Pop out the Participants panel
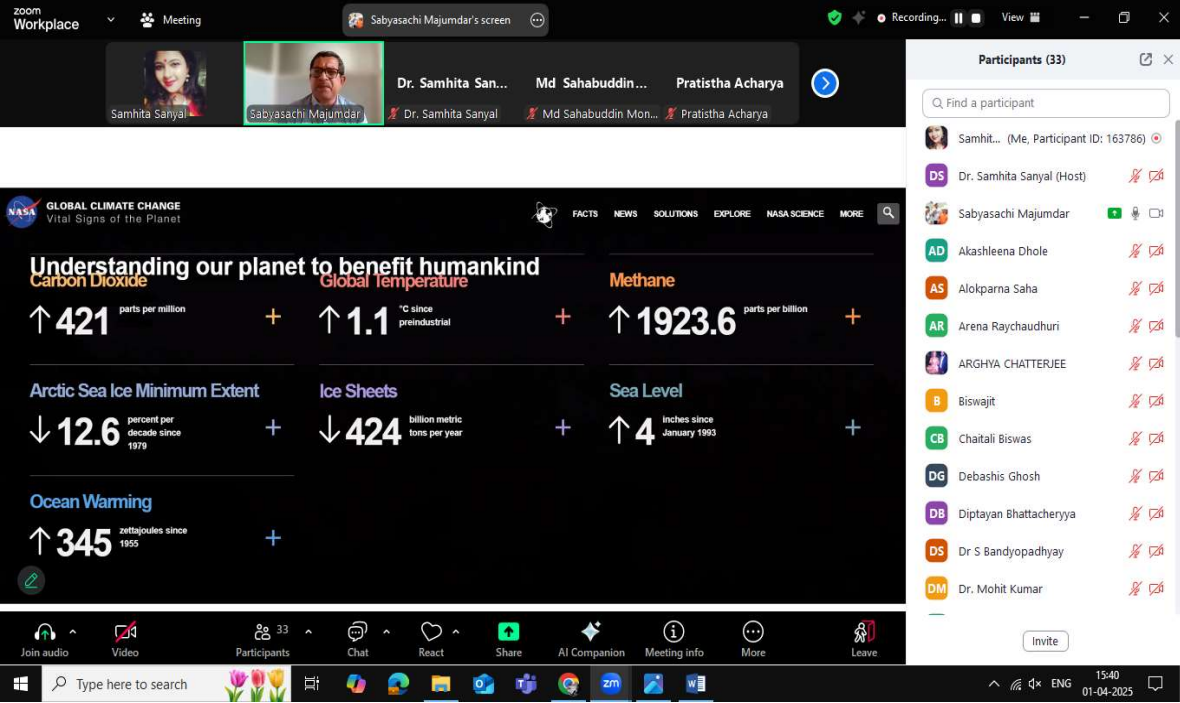Screen dimensions: 1180x703 [1145, 59]
